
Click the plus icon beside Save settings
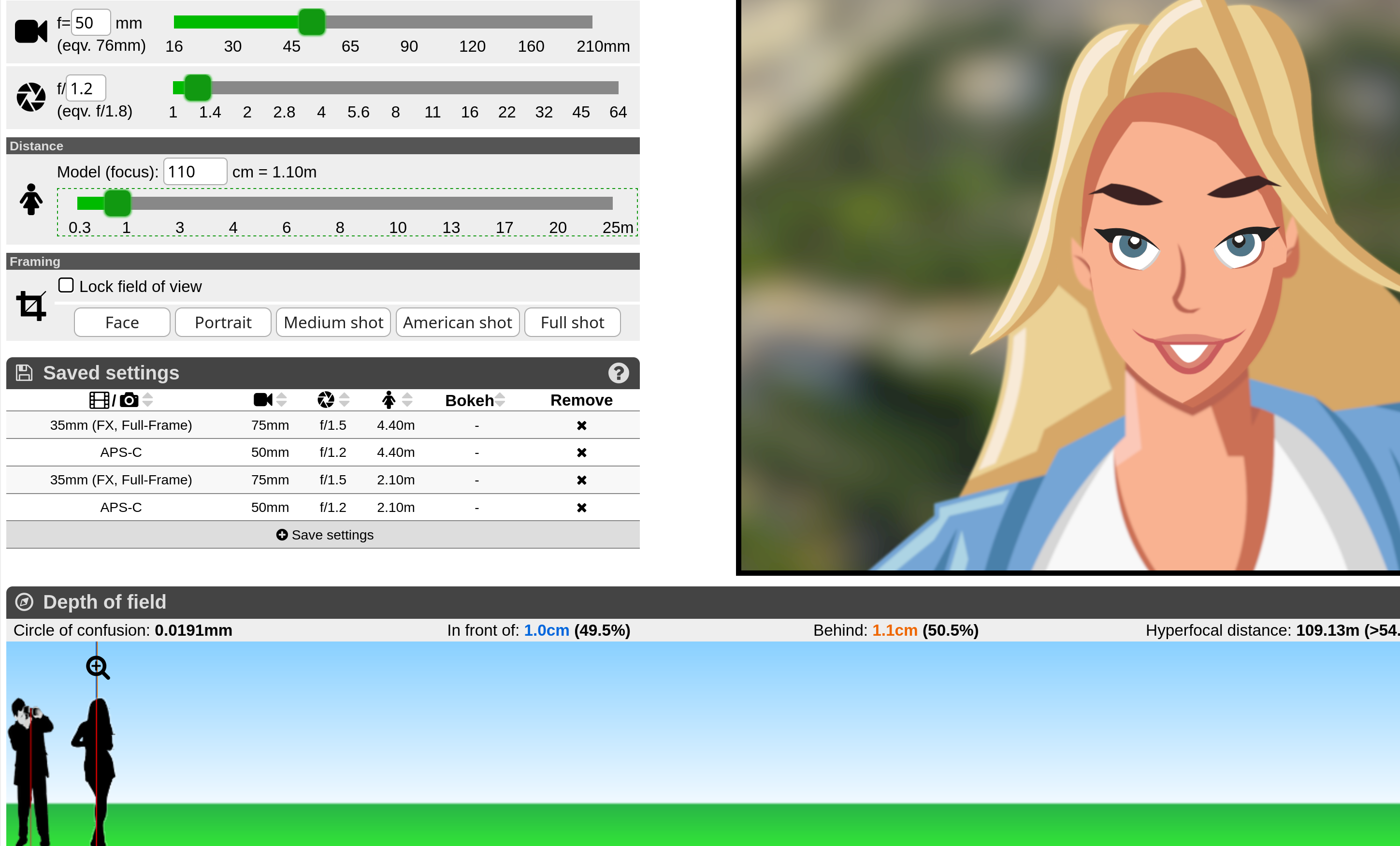282,535
